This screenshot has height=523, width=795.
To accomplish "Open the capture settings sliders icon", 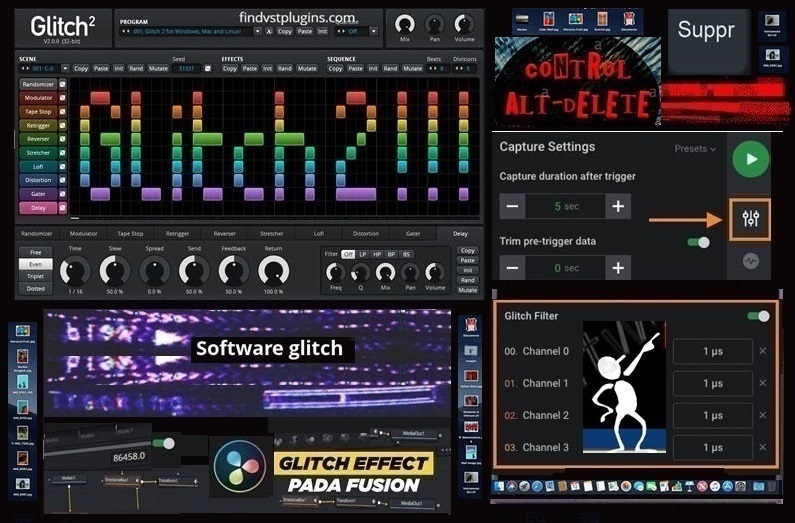I will pos(750,219).
